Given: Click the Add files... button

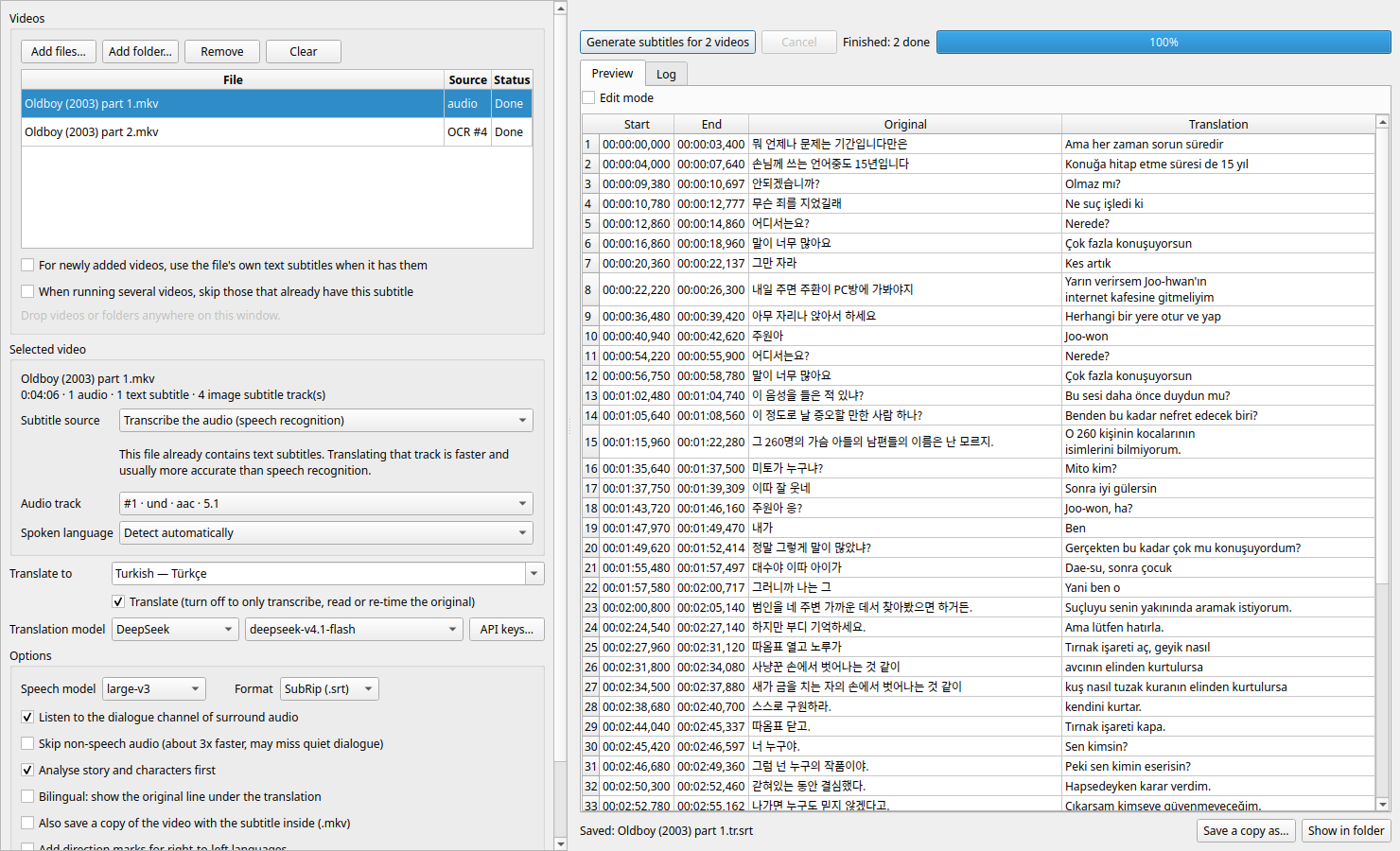Looking at the screenshot, I should 59,52.
